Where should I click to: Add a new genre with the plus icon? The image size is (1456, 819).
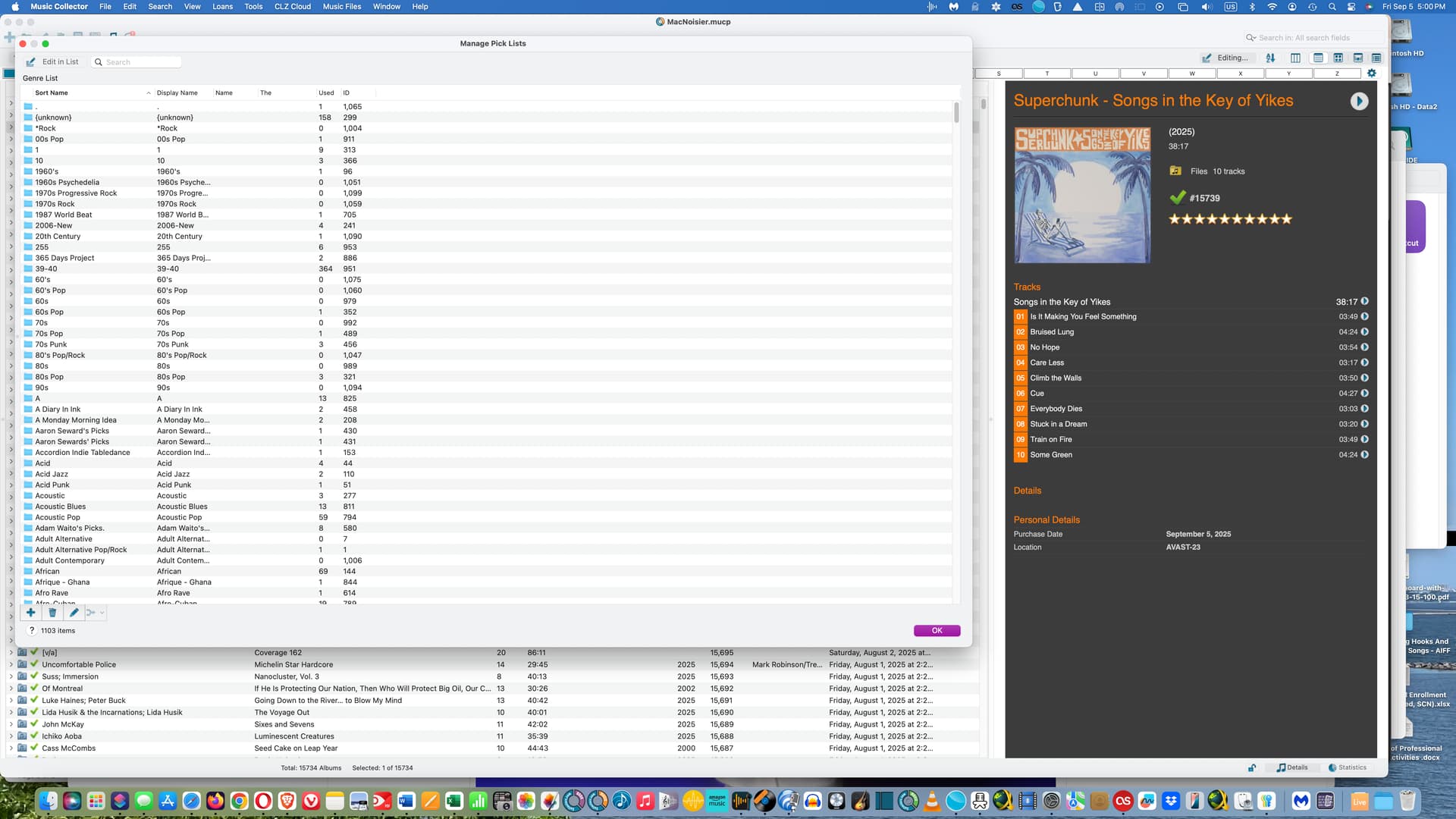[30, 613]
